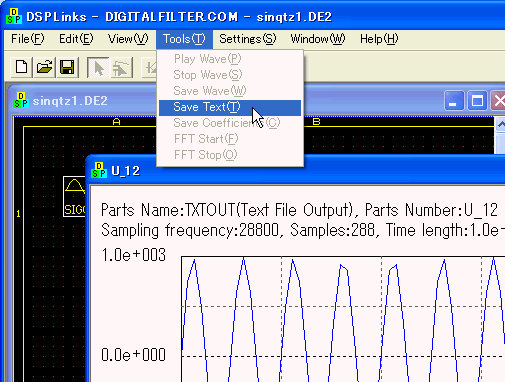This screenshot has height=382, width=505.
Task: Open the Settings(S) menu
Action: (248, 39)
